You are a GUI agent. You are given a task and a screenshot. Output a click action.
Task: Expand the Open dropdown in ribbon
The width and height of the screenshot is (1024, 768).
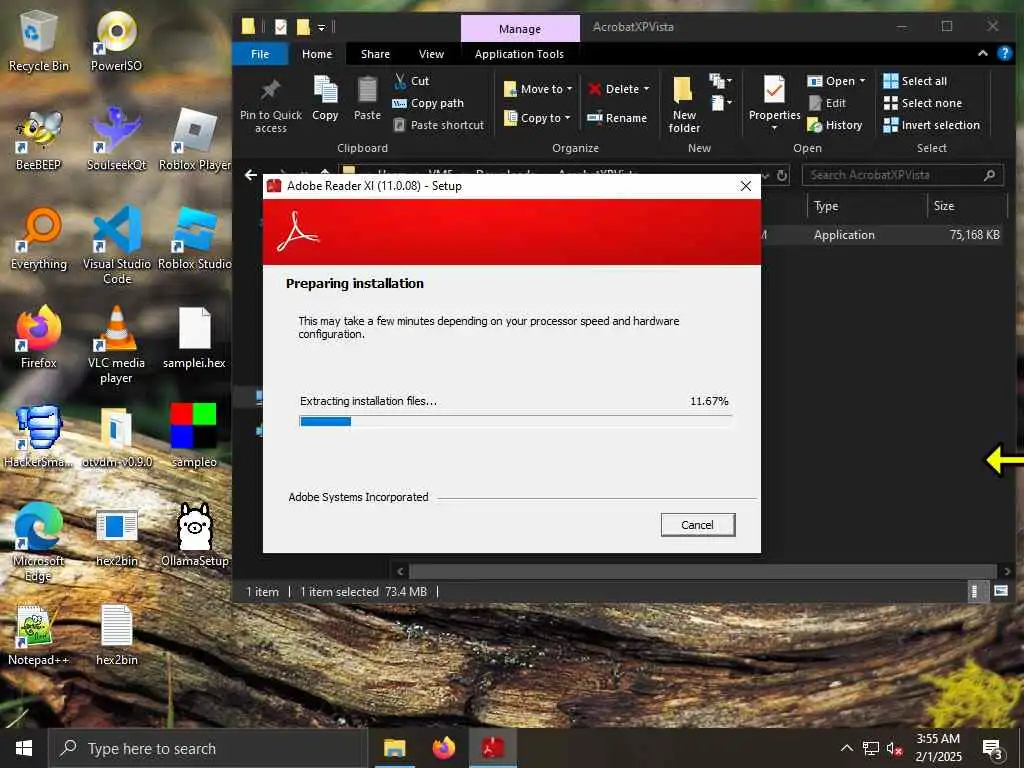coord(862,81)
